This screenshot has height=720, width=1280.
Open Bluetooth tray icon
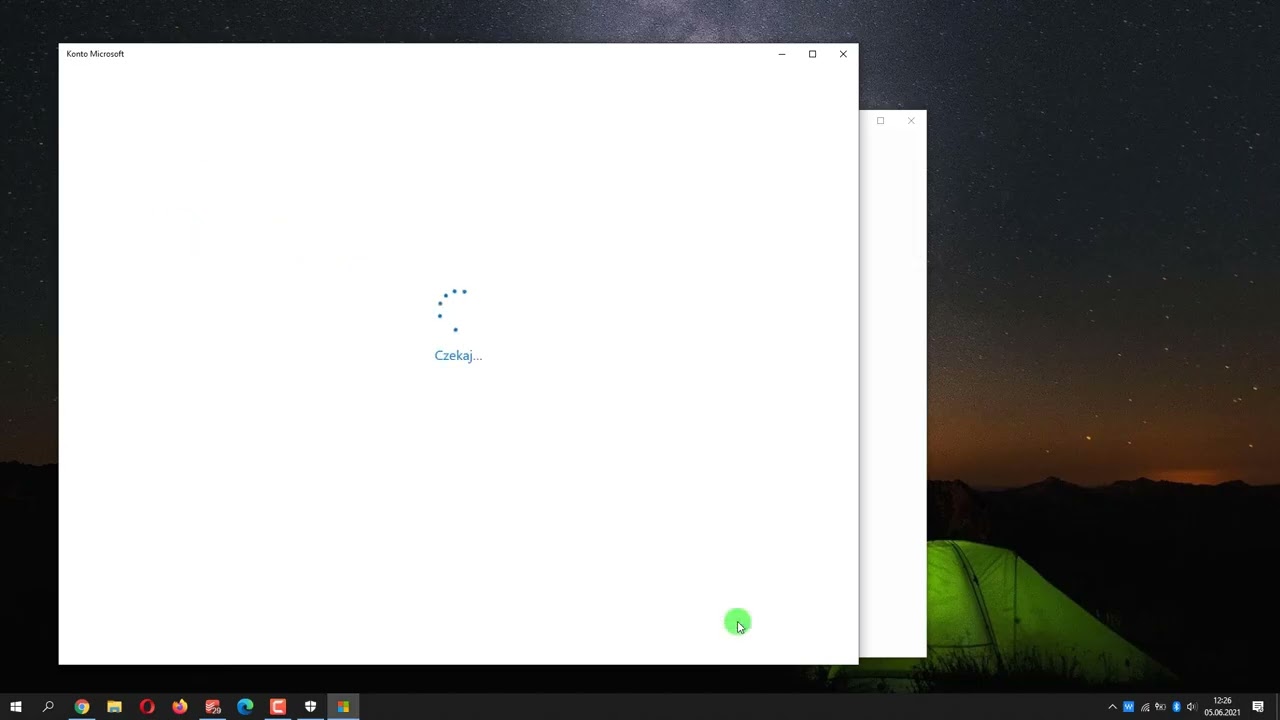(1176, 707)
